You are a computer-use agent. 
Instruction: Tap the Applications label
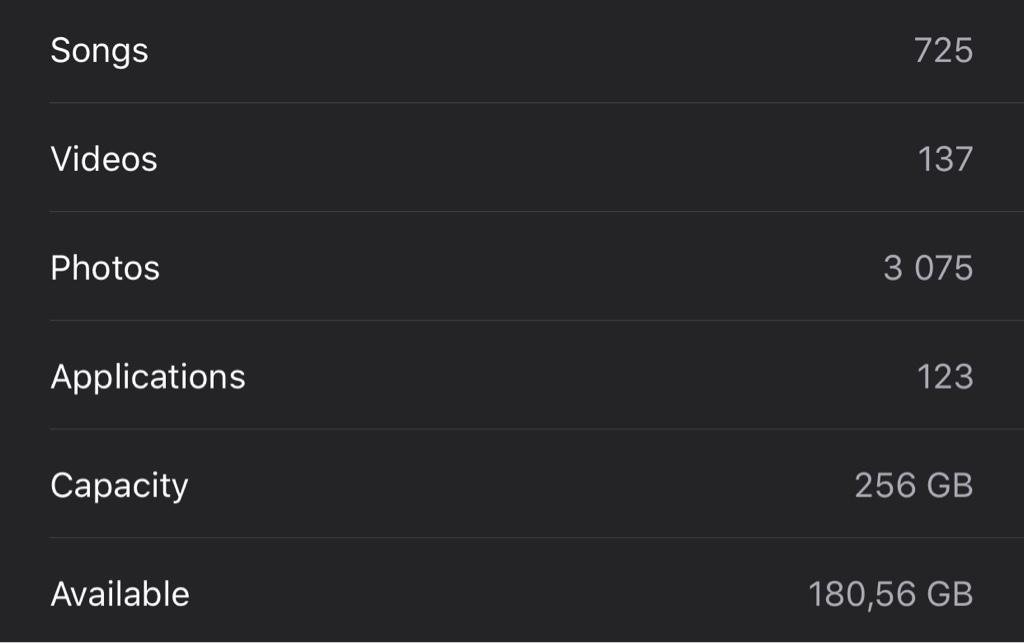point(148,378)
